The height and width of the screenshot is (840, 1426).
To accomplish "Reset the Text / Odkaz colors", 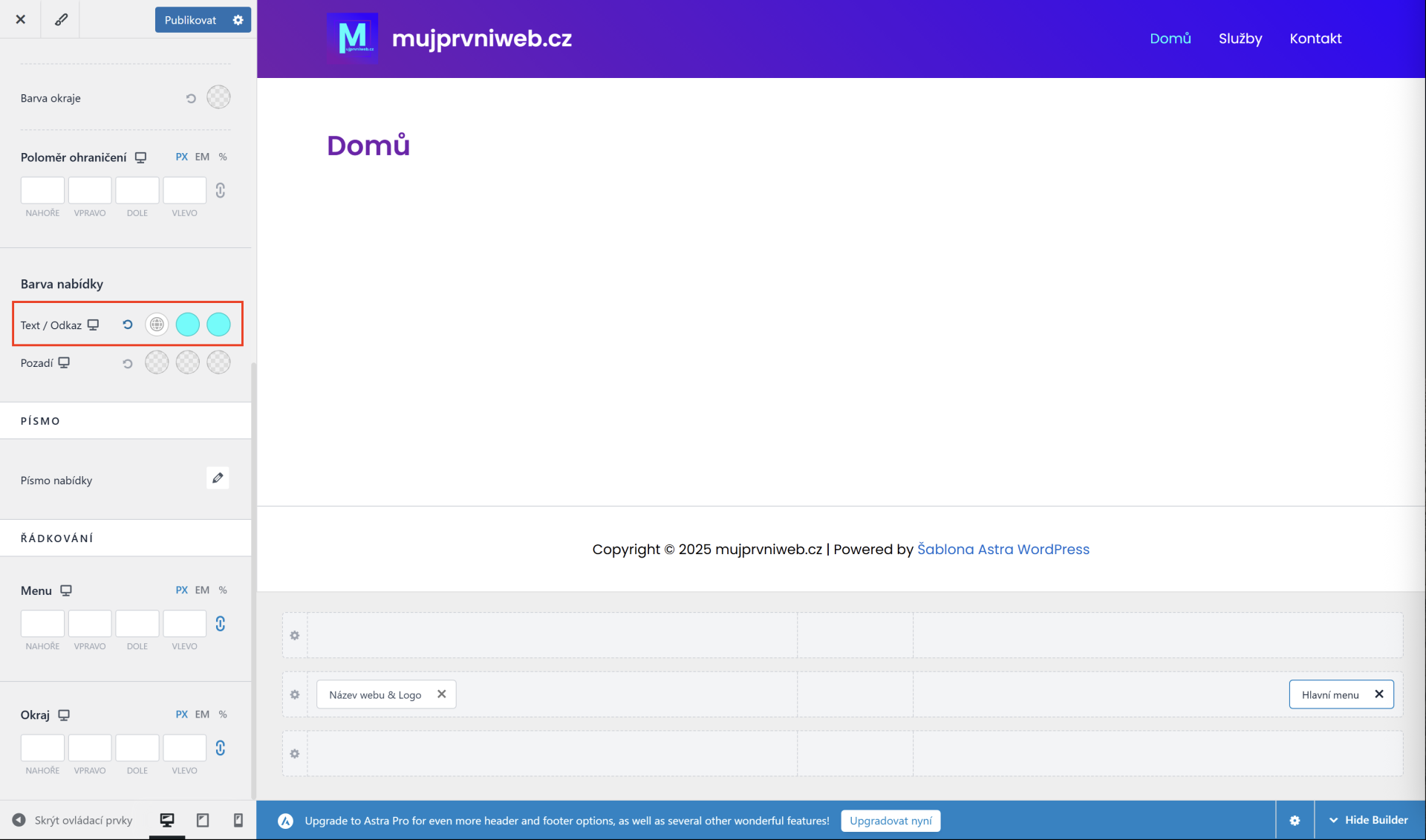I will [128, 325].
